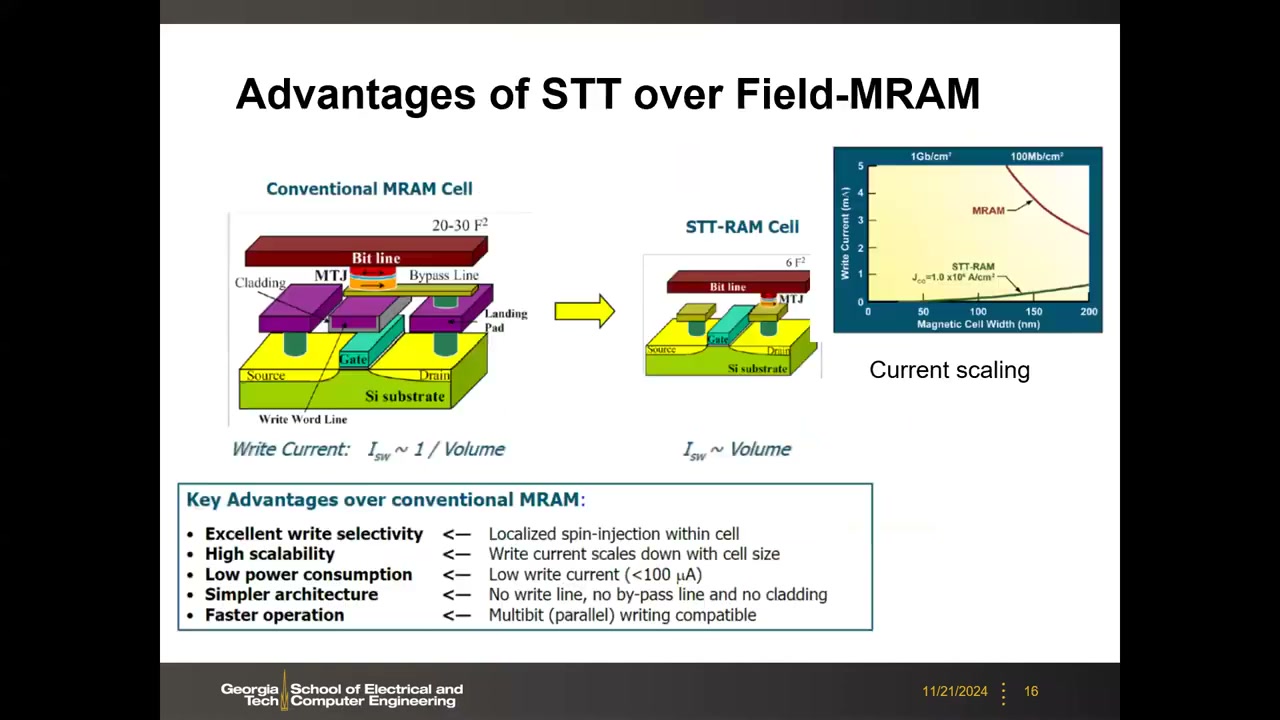Screen dimensions: 1280x720
Task: Click 'Simpler architecture' bullet
Action: 291,594
